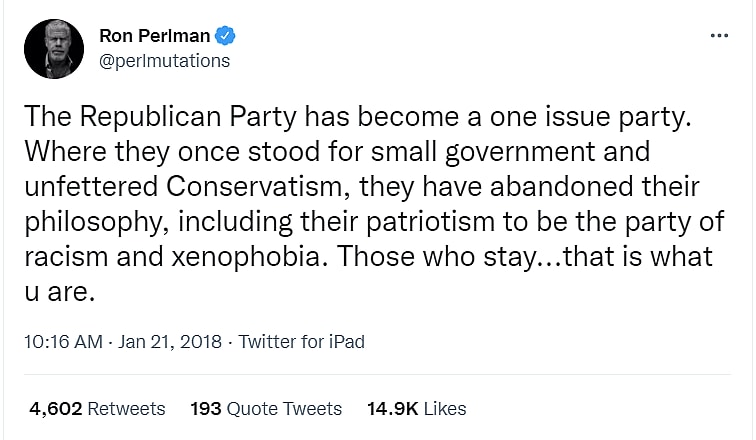Show the 193 Quote Tweets
Viewport: 756px width, 440px height.
pyautogui.click(x=266, y=408)
